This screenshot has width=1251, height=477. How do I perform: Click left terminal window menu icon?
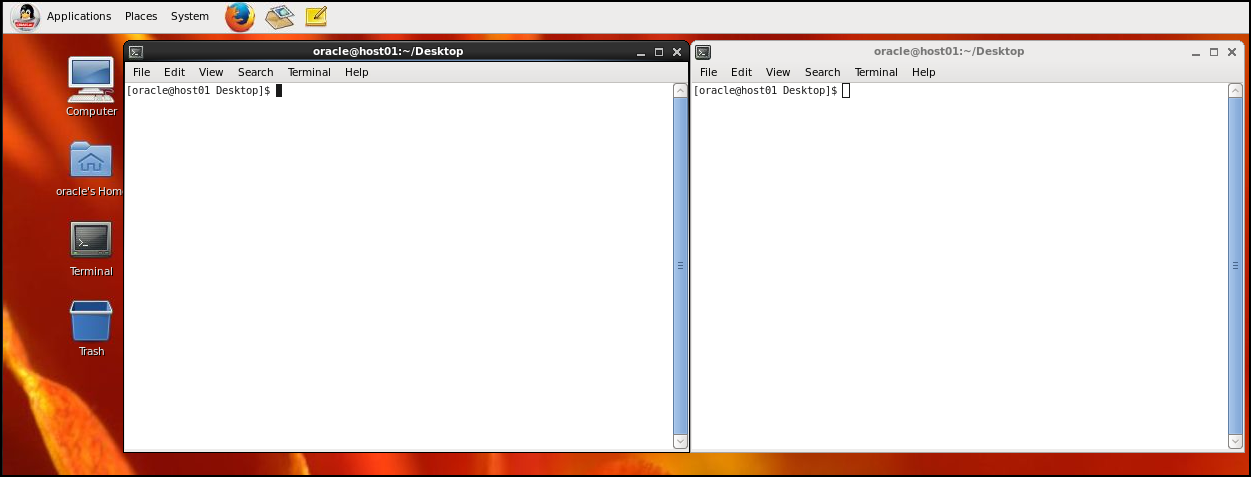[x=136, y=52]
